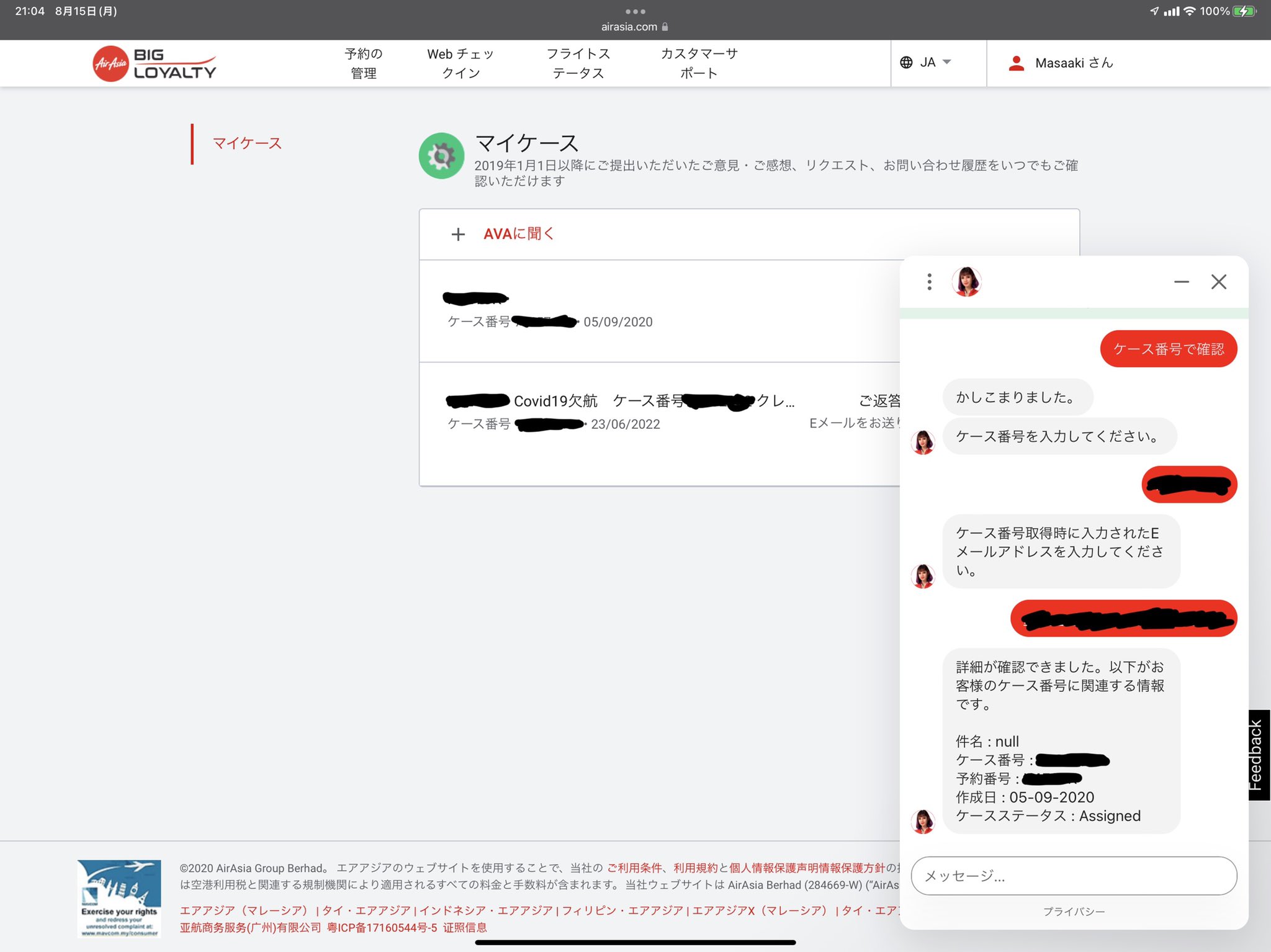Click the プライバシー link below the chat
Viewport: 1271px width, 952px height.
pyautogui.click(x=1073, y=912)
